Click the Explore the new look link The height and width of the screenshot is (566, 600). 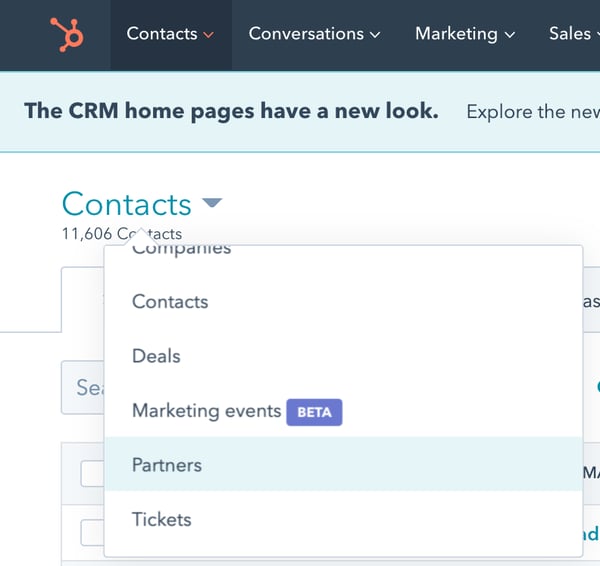click(533, 112)
